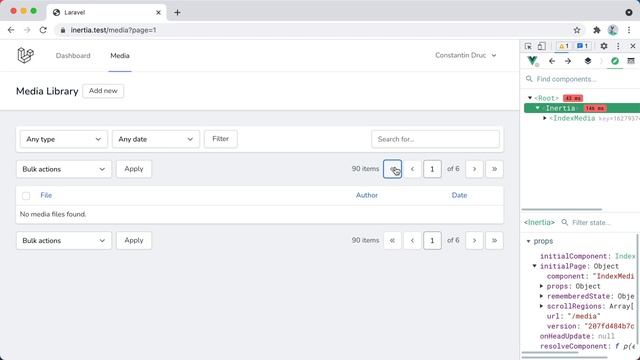Collapse the Root component tree node

point(530,98)
